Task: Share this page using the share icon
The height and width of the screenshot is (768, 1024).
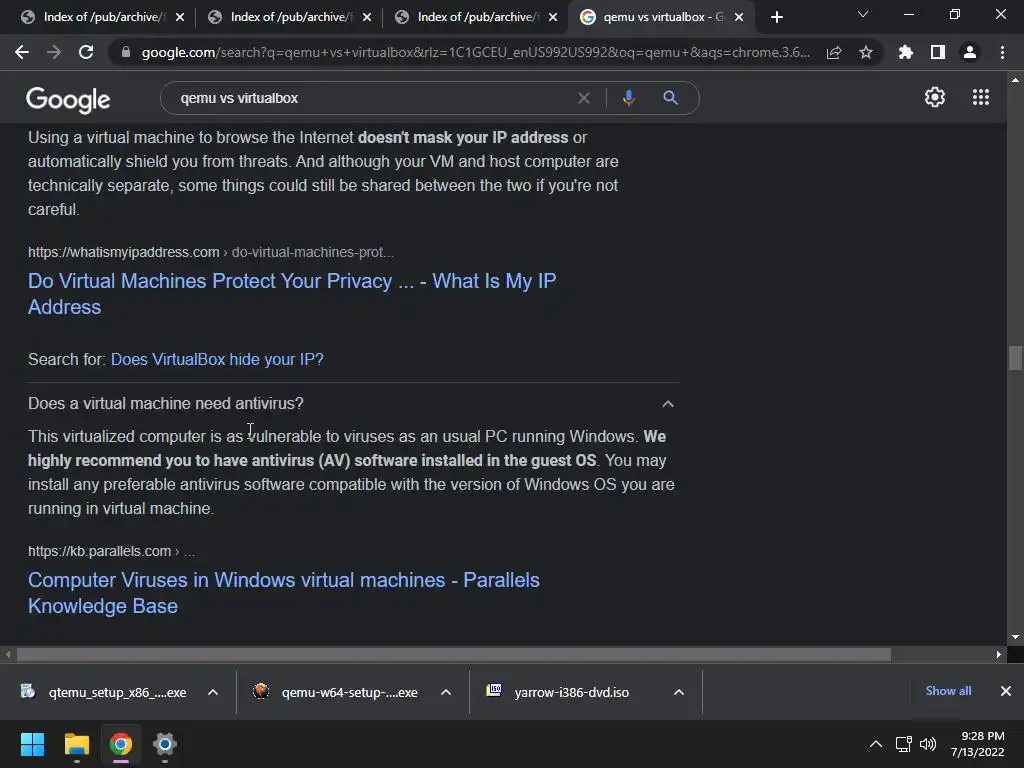Action: pyautogui.click(x=834, y=52)
